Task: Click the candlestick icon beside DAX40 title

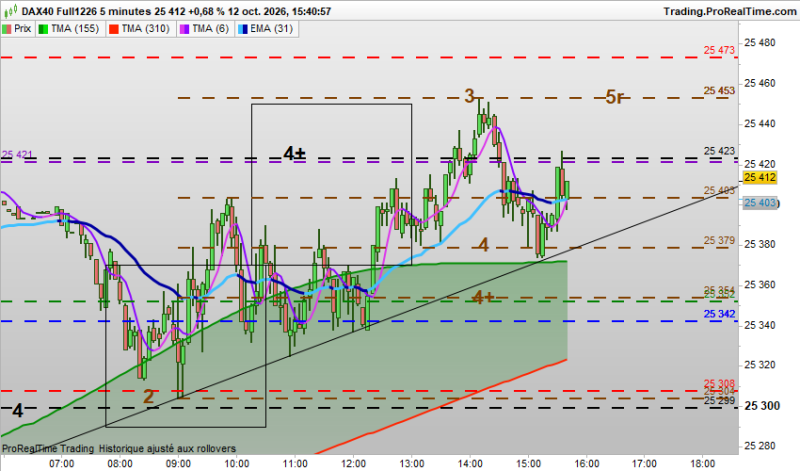Action: (x=10, y=10)
